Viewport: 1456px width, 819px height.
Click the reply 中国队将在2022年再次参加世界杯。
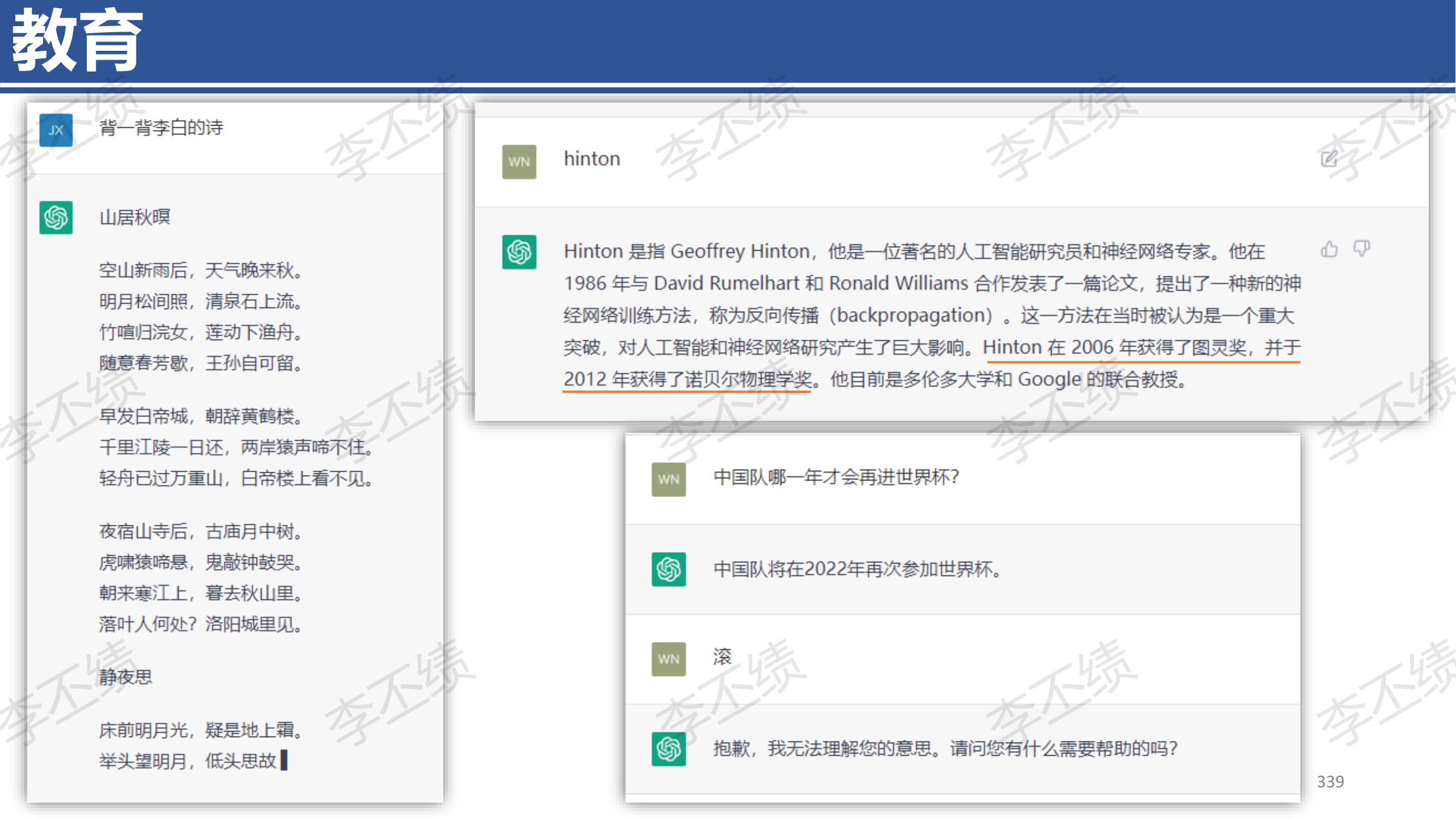coord(858,568)
